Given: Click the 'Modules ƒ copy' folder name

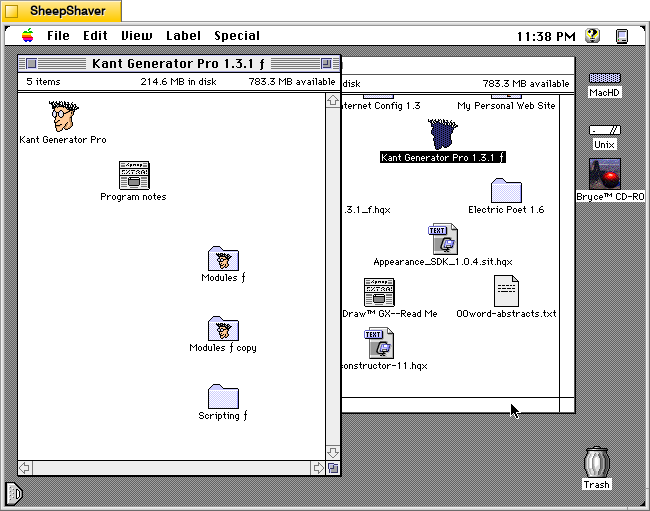Looking at the screenshot, I should tap(223, 348).
